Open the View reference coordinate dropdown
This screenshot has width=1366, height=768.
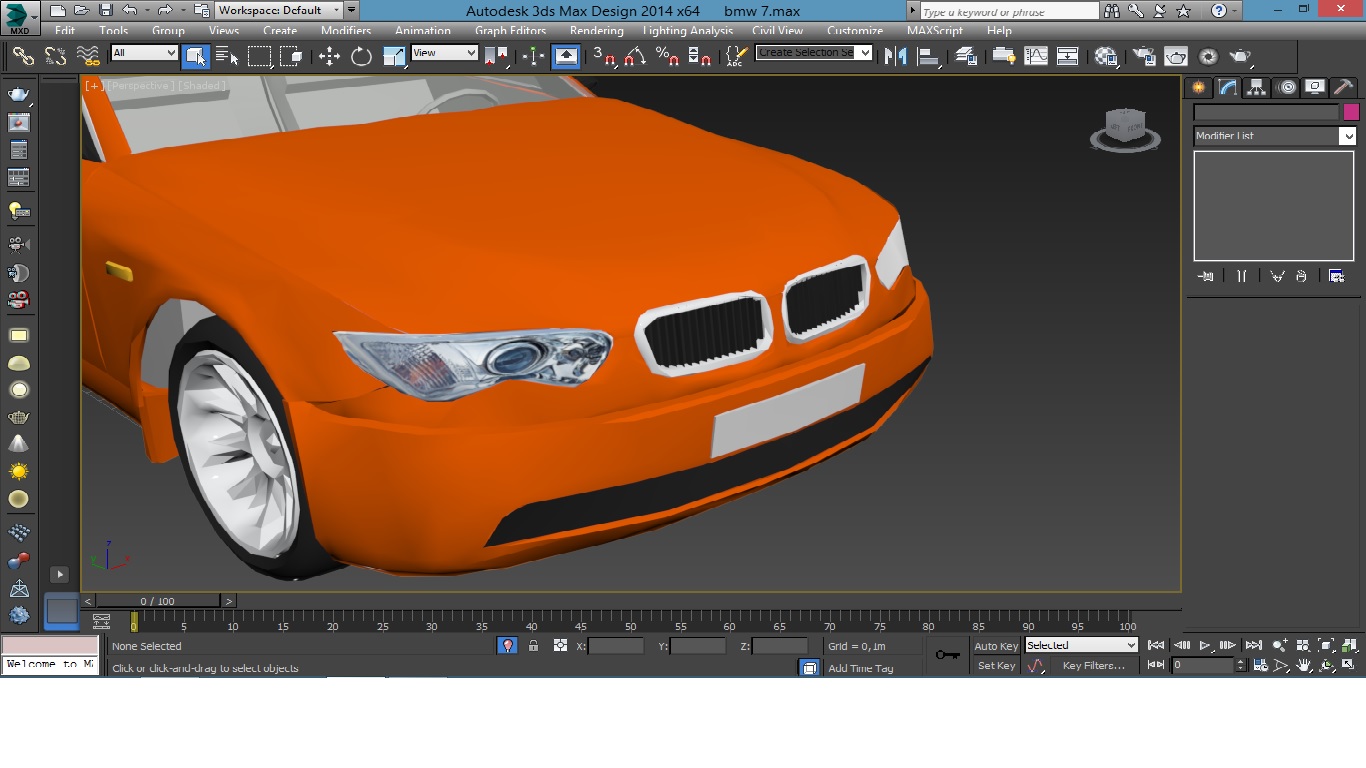pyautogui.click(x=445, y=53)
